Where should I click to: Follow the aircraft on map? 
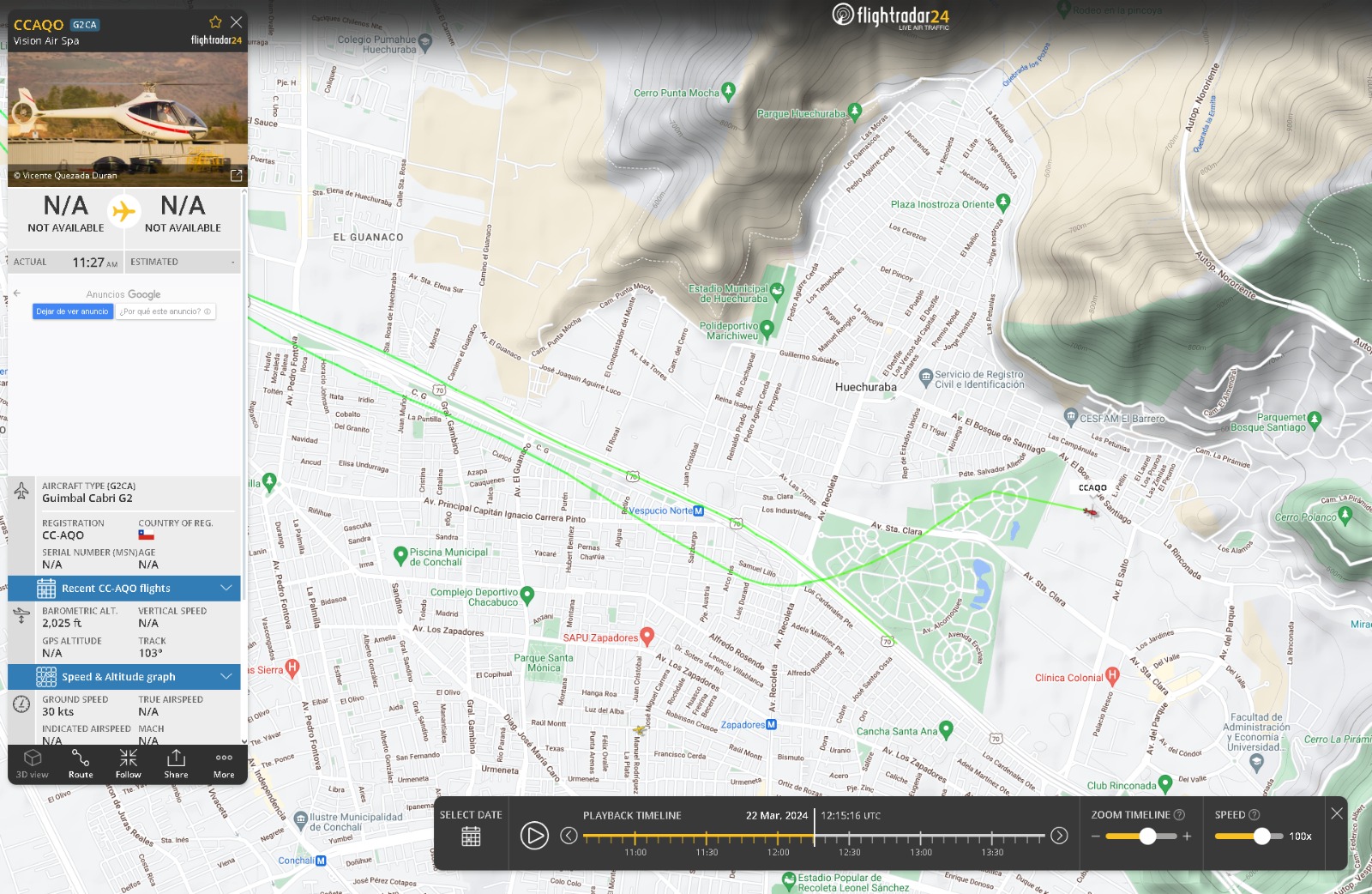129,764
